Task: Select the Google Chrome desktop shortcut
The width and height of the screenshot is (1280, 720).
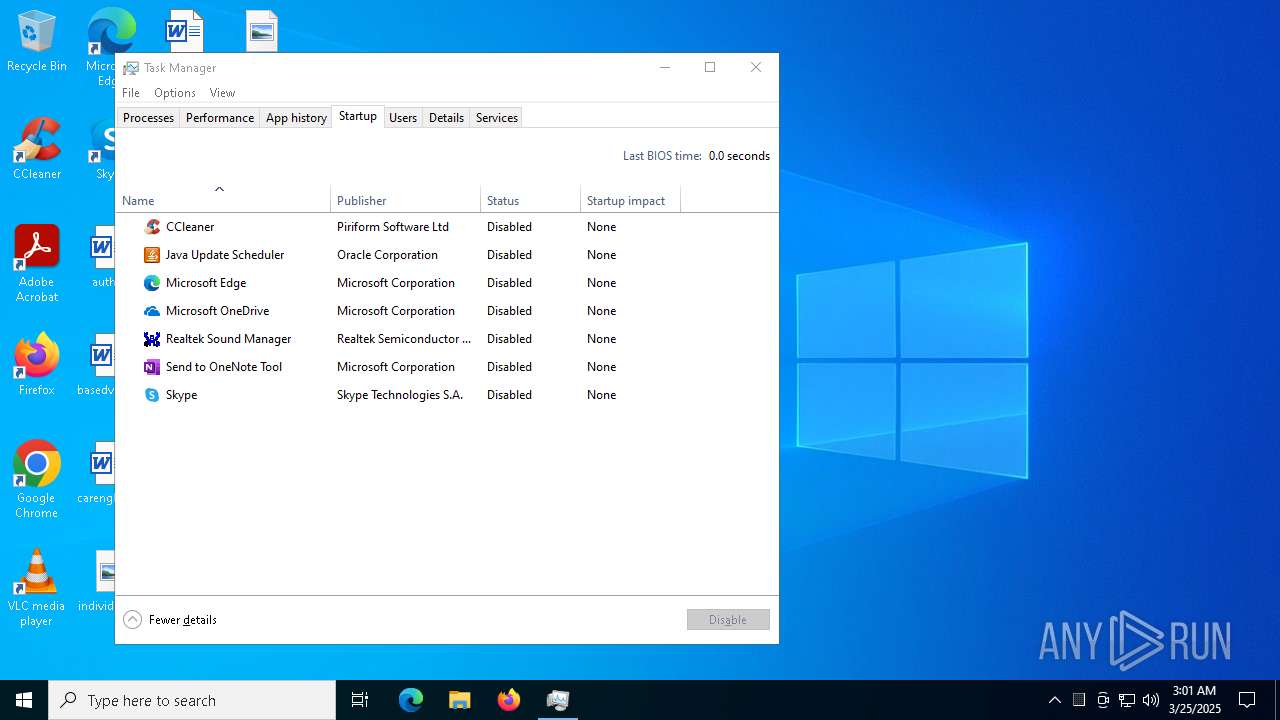Action: [37, 480]
